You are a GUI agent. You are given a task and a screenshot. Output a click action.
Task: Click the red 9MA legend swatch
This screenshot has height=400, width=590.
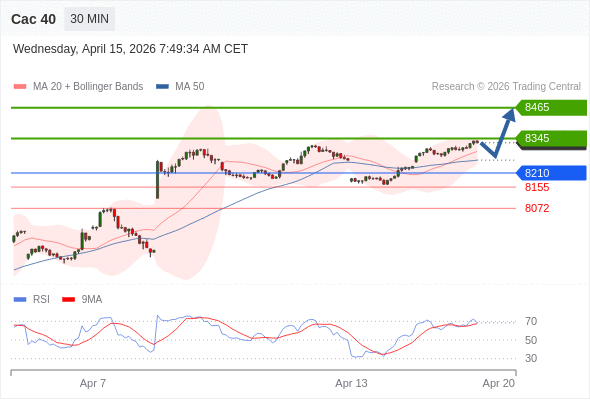(x=68, y=300)
